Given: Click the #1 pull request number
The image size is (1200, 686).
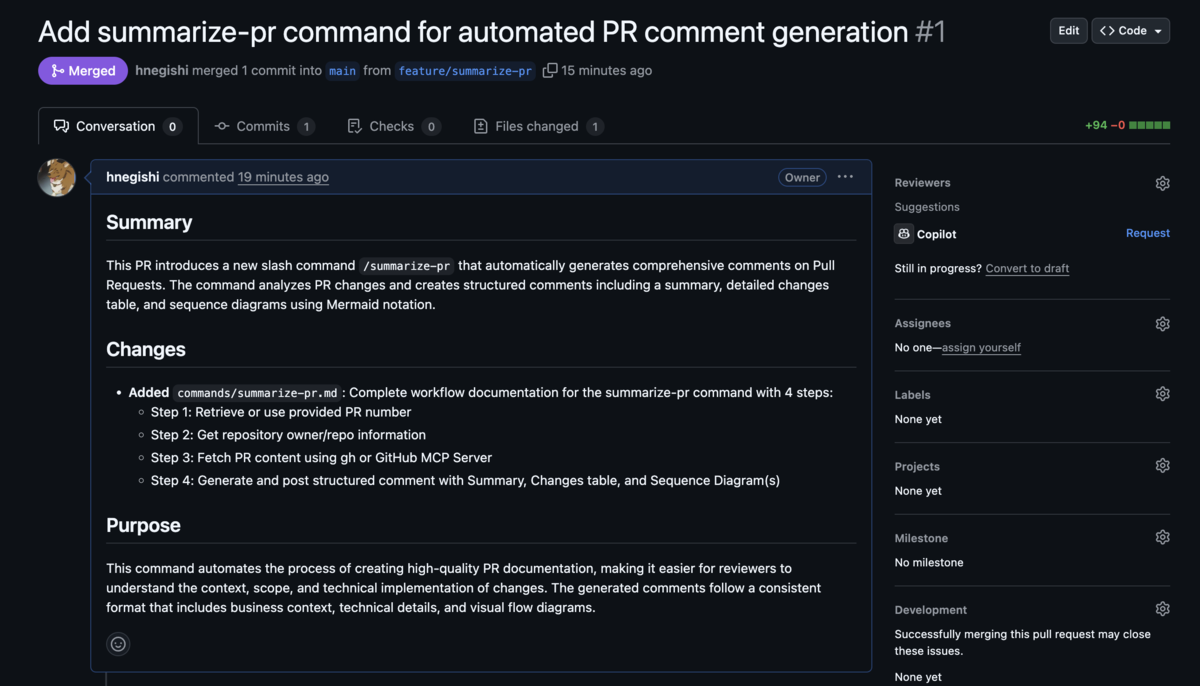Looking at the screenshot, I should pyautogui.click(x=930, y=31).
